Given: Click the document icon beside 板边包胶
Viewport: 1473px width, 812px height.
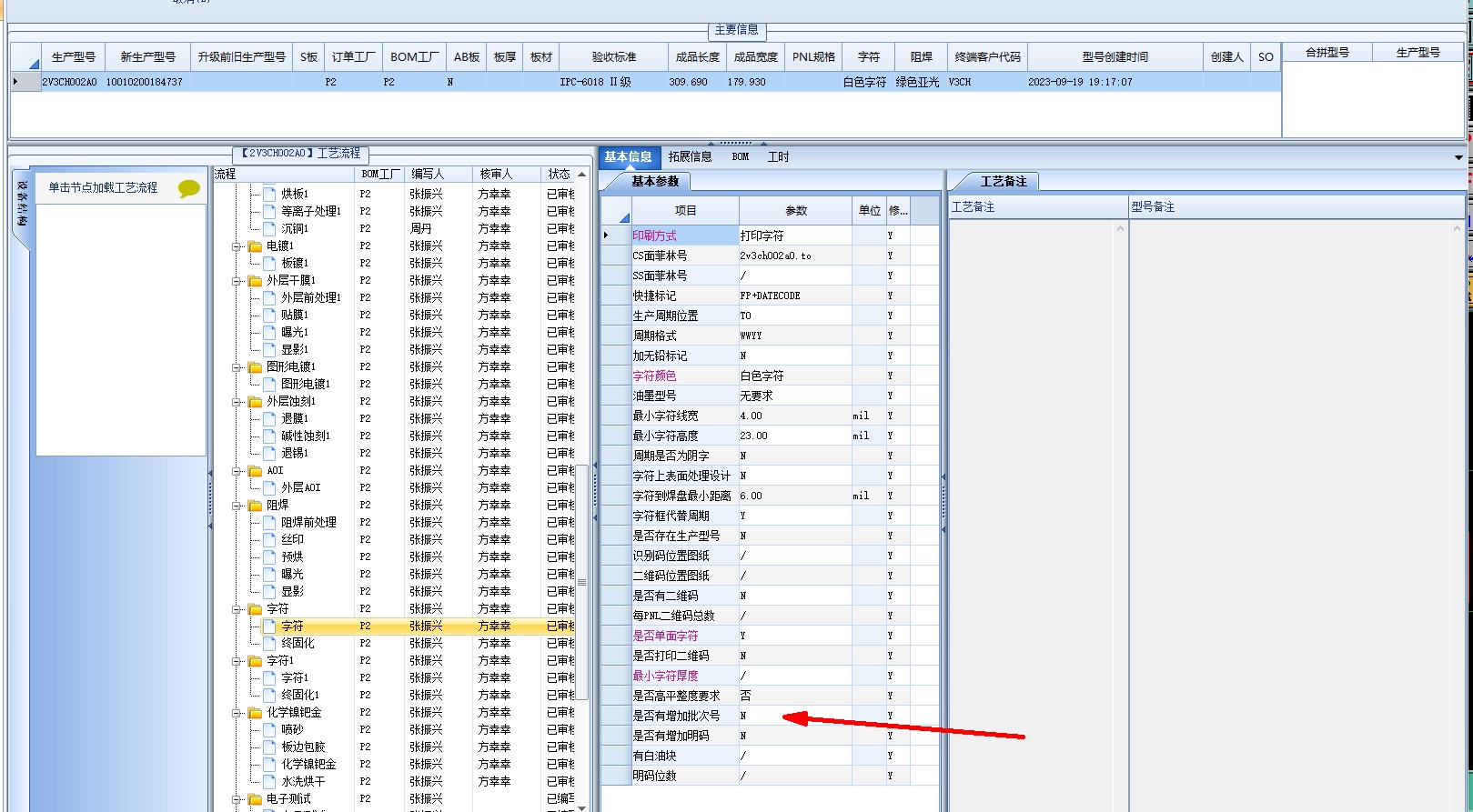Looking at the screenshot, I should pos(269,747).
